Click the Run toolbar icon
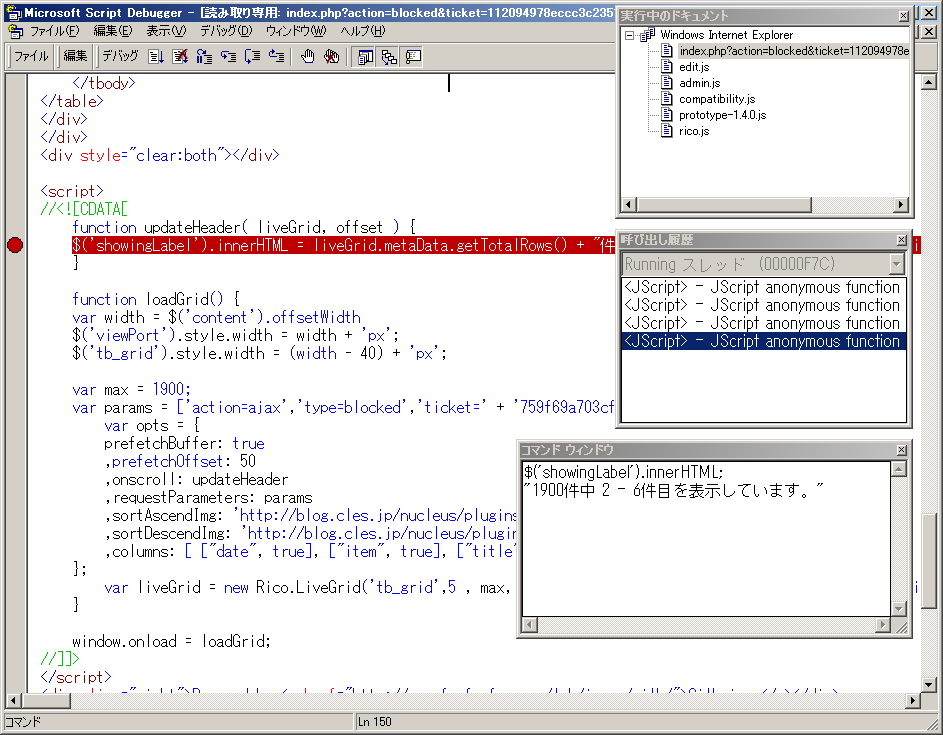The image size is (943, 735). pos(157,56)
